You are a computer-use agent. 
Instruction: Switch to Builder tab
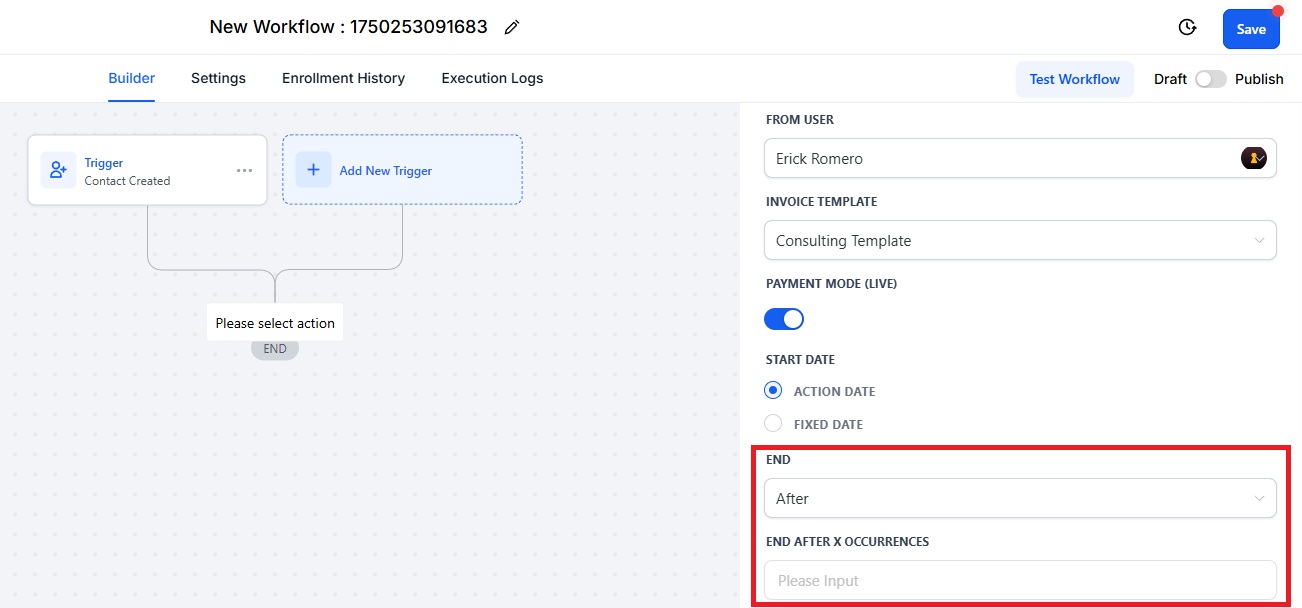pos(132,78)
